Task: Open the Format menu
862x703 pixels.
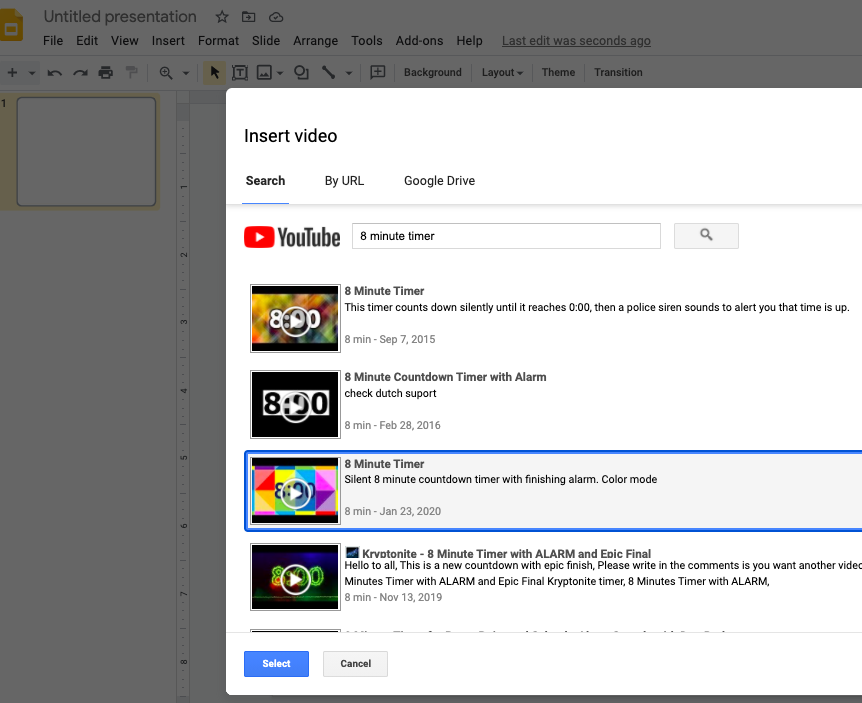Action: pos(218,41)
